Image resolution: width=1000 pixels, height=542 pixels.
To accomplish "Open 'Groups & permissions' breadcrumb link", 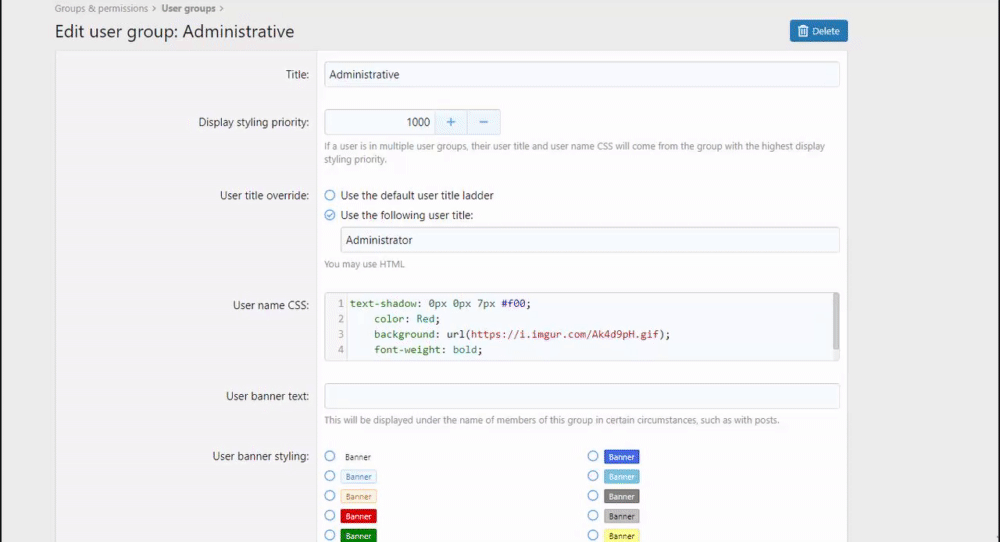I will 101,8.
